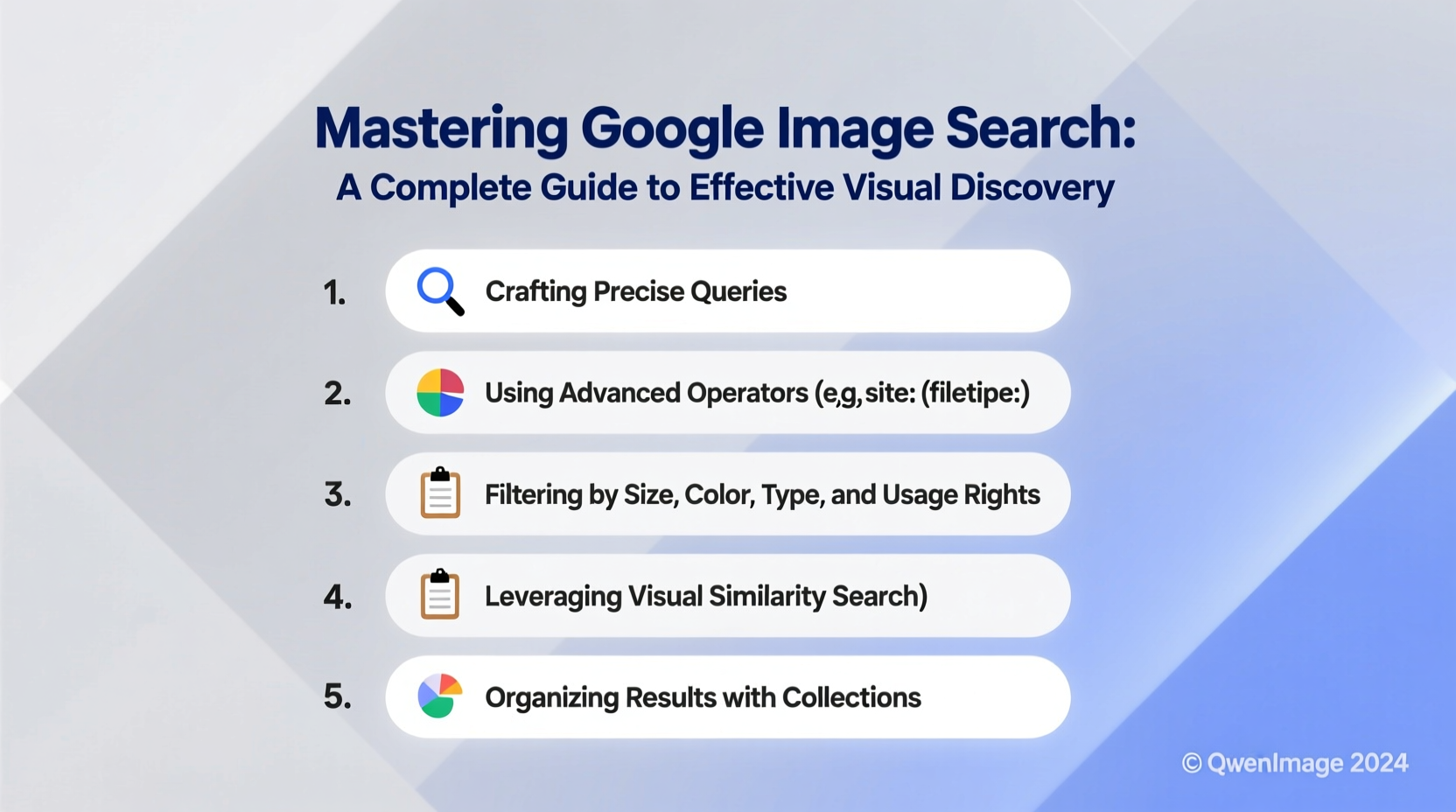Select the number 3 beside the filtering row
The height and width of the screenshot is (812, 1456).
pyautogui.click(x=338, y=495)
